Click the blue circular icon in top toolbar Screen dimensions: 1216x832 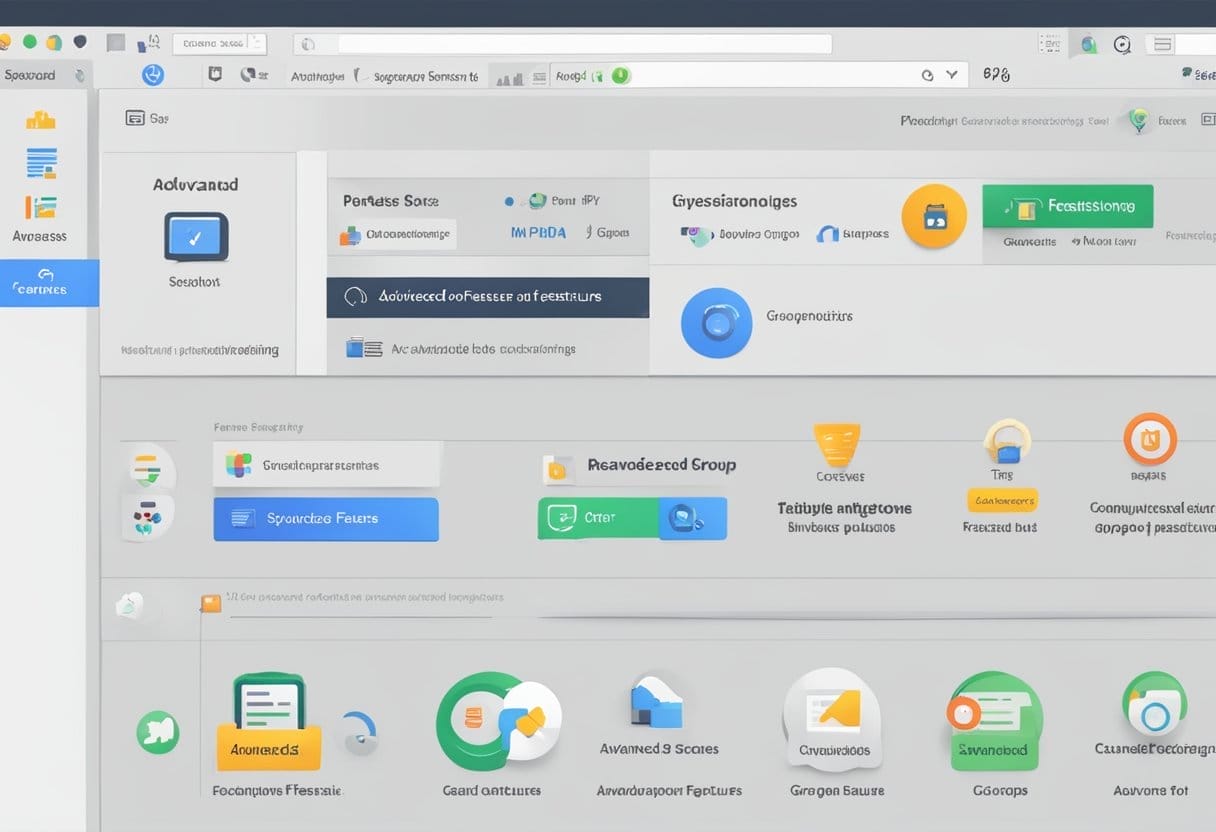point(153,75)
